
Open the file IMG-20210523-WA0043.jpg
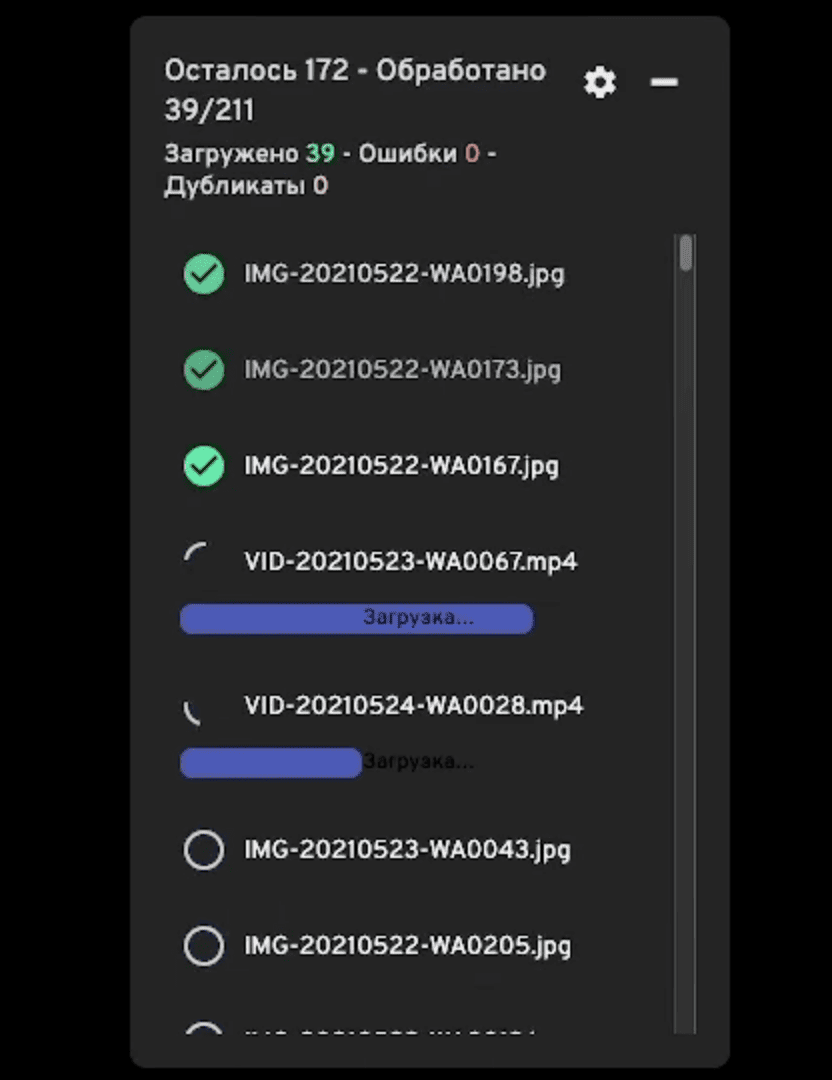tap(407, 850)
